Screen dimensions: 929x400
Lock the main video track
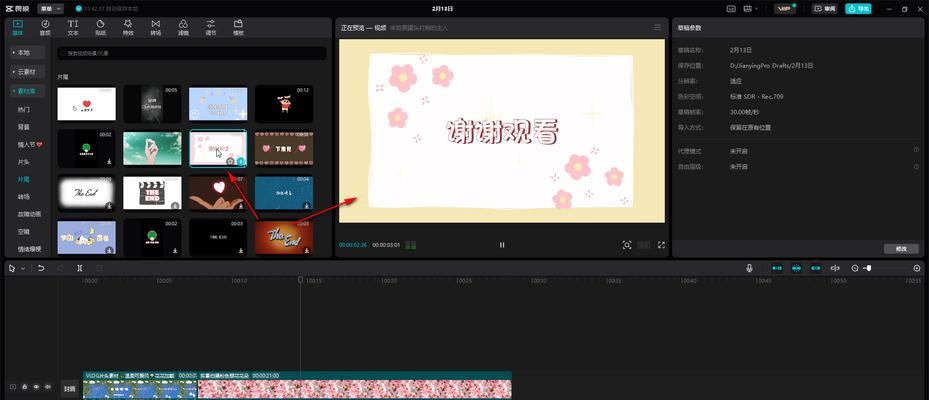tap(24, 387)
